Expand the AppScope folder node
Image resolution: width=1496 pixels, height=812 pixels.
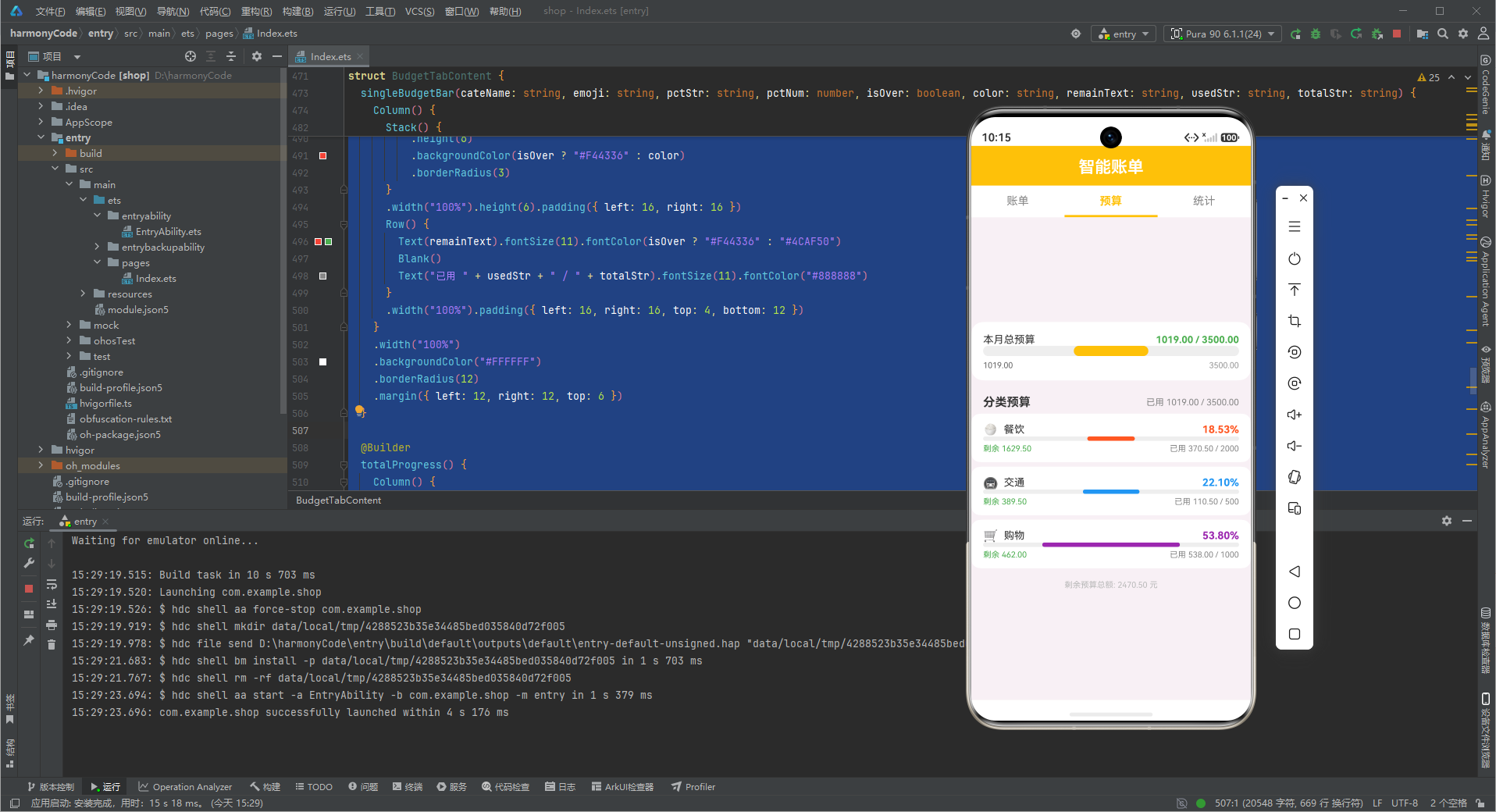pos(41,122)
